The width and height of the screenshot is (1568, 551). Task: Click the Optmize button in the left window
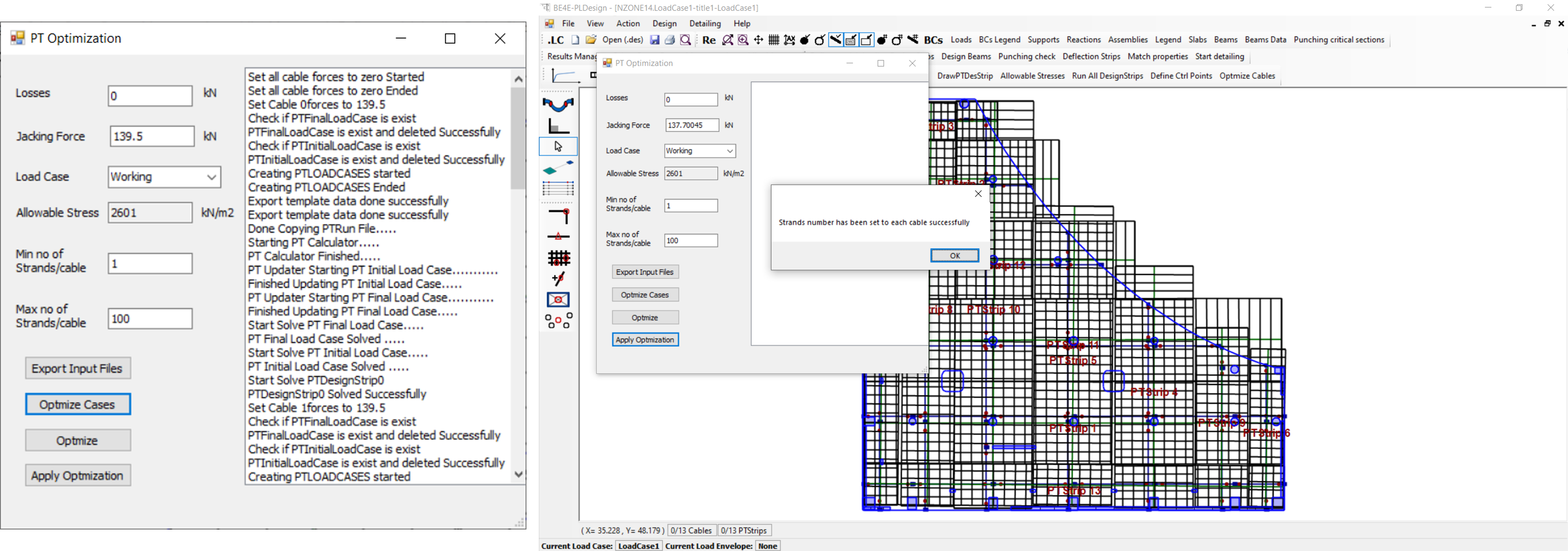pyautogui.click(x=77, y=440)
